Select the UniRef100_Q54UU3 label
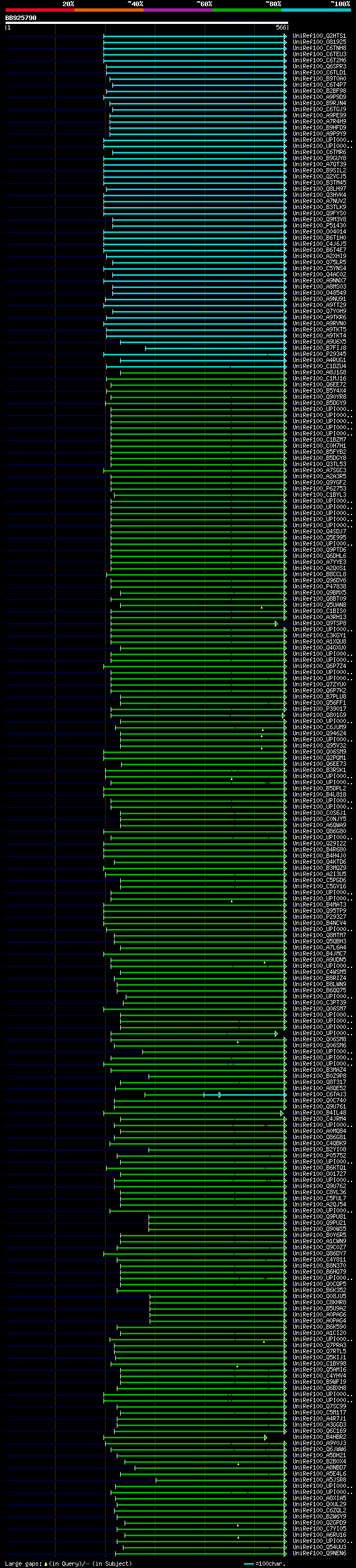 (319, 1548)
